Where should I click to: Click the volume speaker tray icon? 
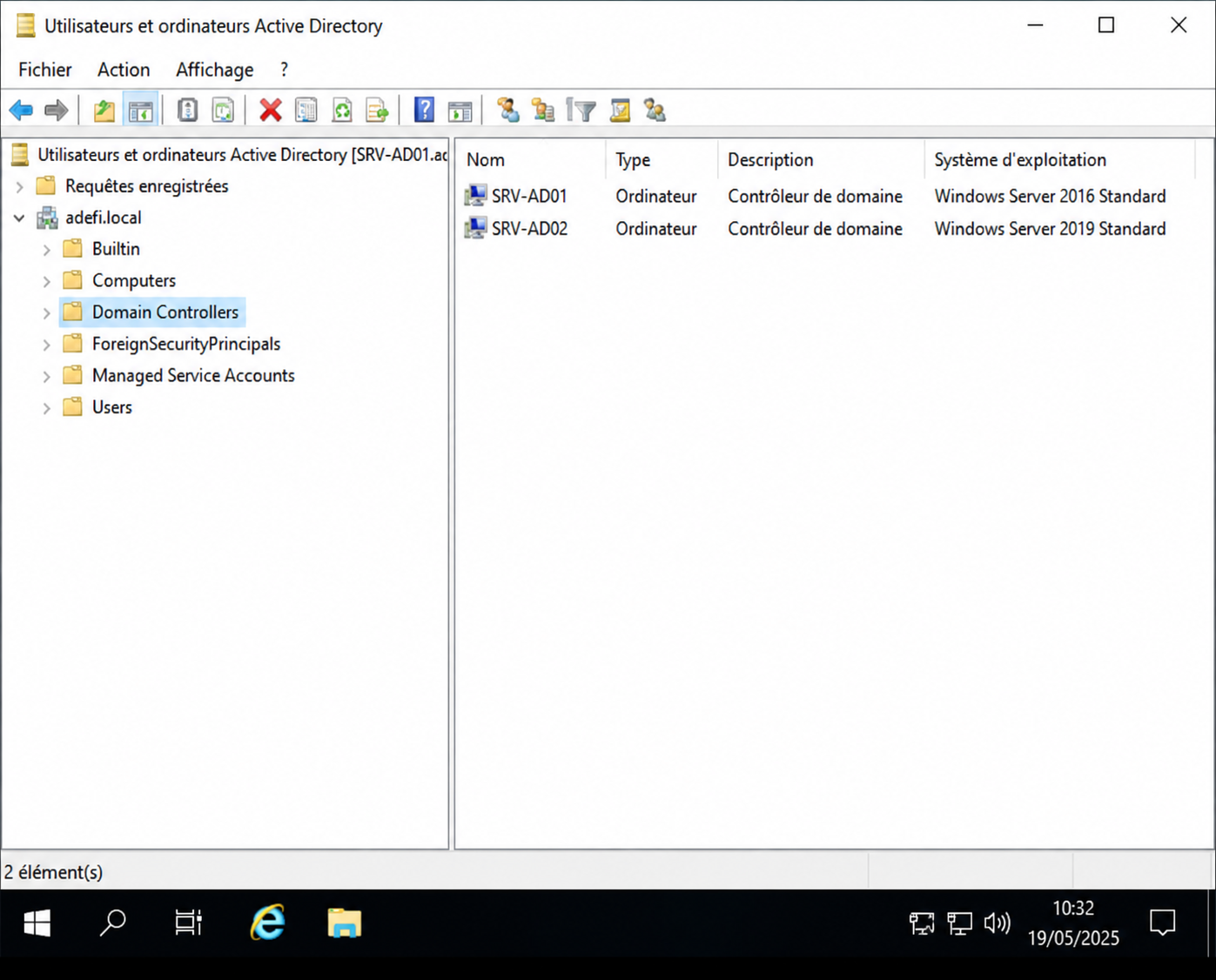pyautogui.click(x=998, y=923)
